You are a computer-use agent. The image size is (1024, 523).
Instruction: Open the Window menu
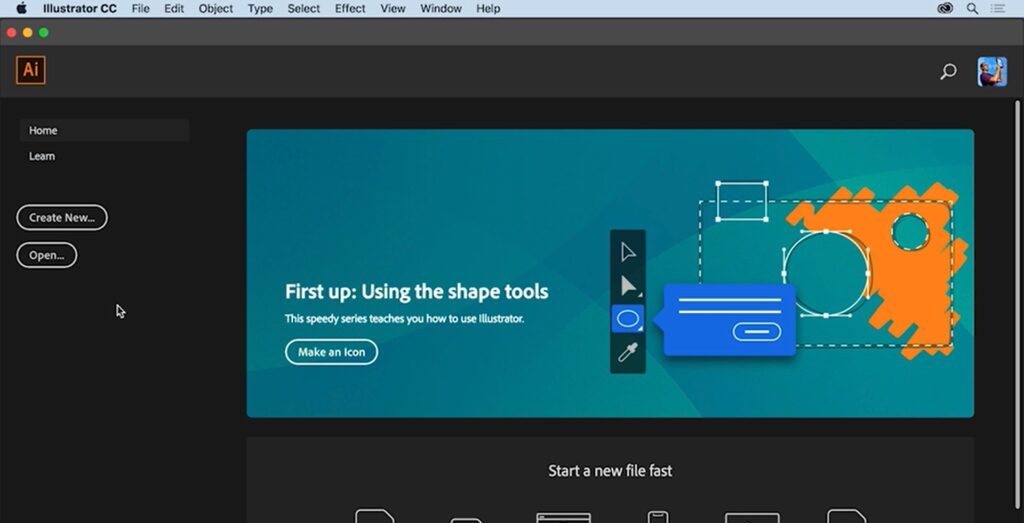click(441, 8)
